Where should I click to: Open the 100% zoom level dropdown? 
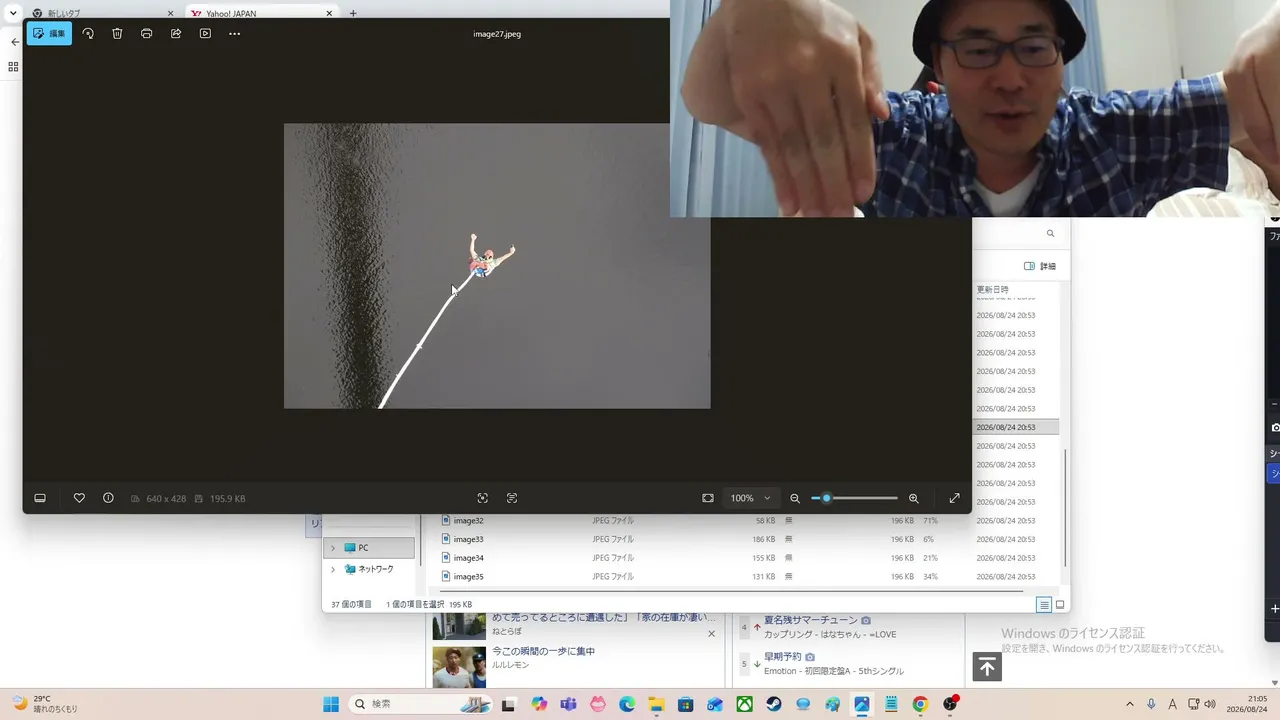tap(751, 498)
